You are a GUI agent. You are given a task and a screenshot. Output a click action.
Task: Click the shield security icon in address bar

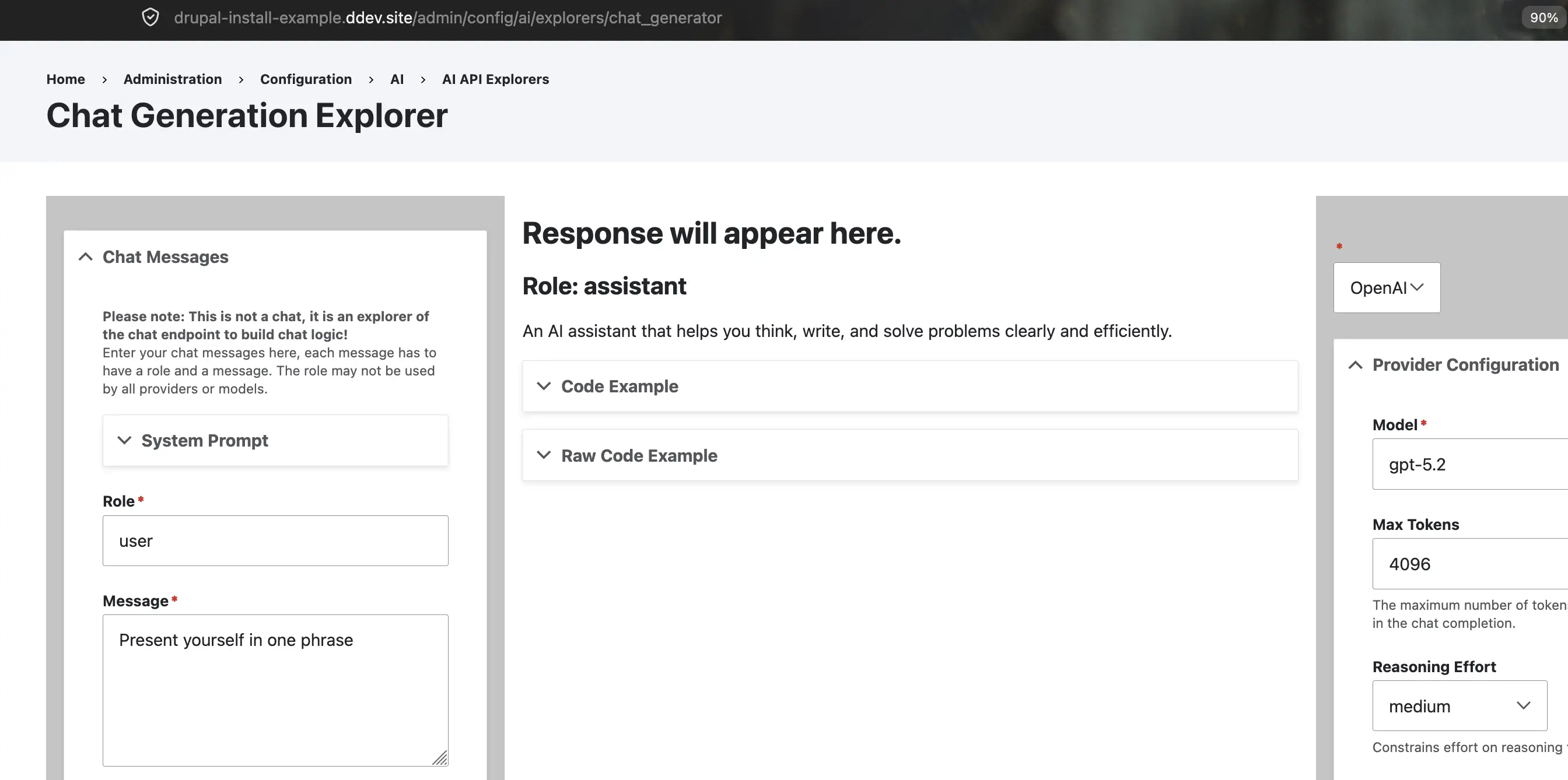(x=150, y=17)
